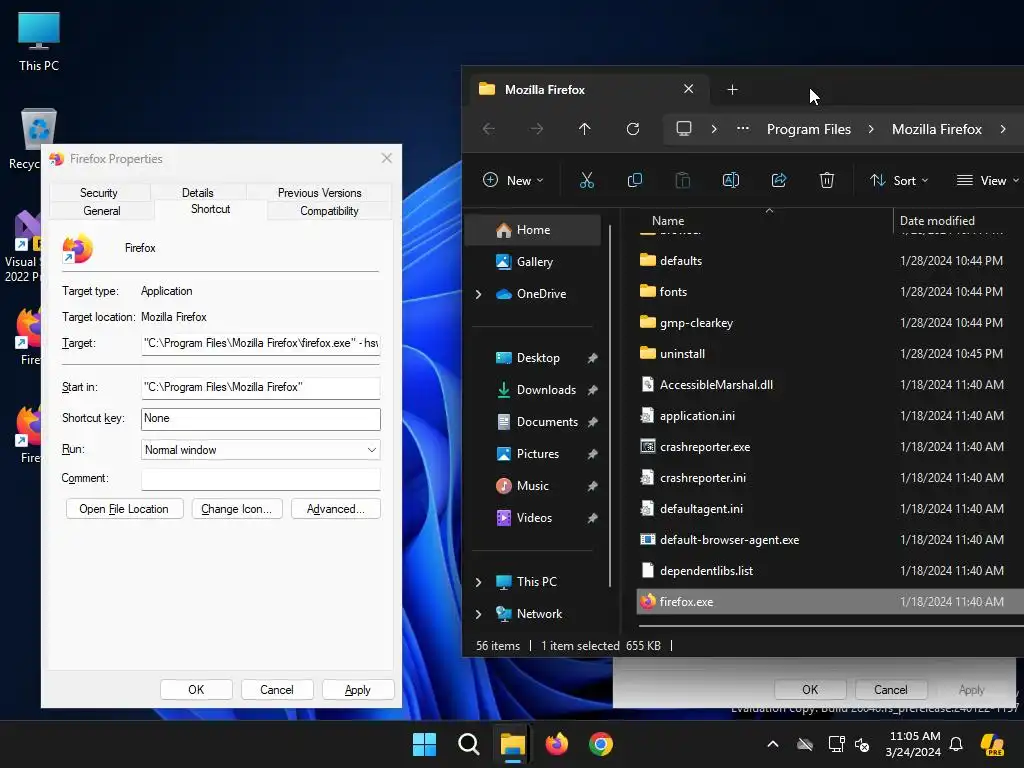This screenshot has width=1024, height=768.
Task: Click pin icon next to Music
Action: (x=592, y=486)
